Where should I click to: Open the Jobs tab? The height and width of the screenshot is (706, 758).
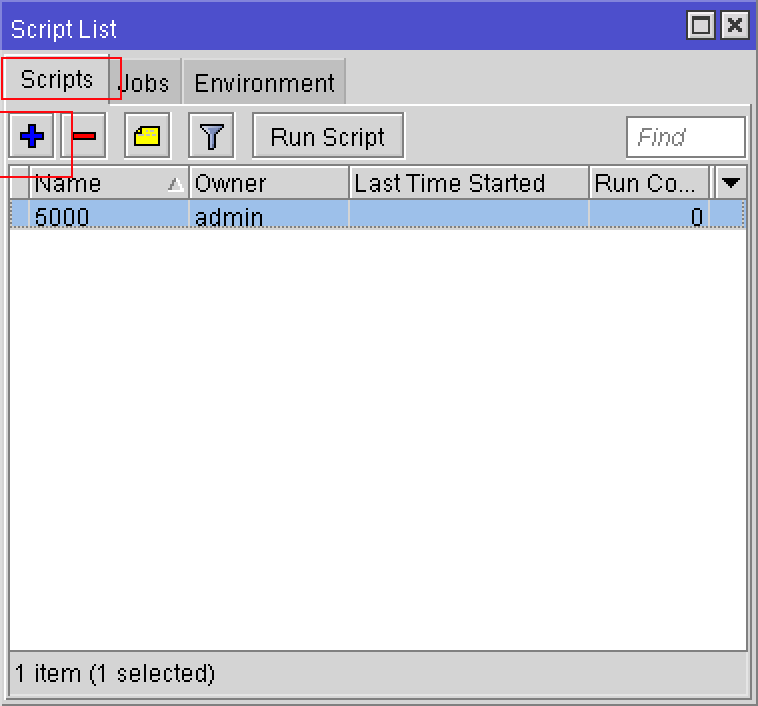pos(146,83)
